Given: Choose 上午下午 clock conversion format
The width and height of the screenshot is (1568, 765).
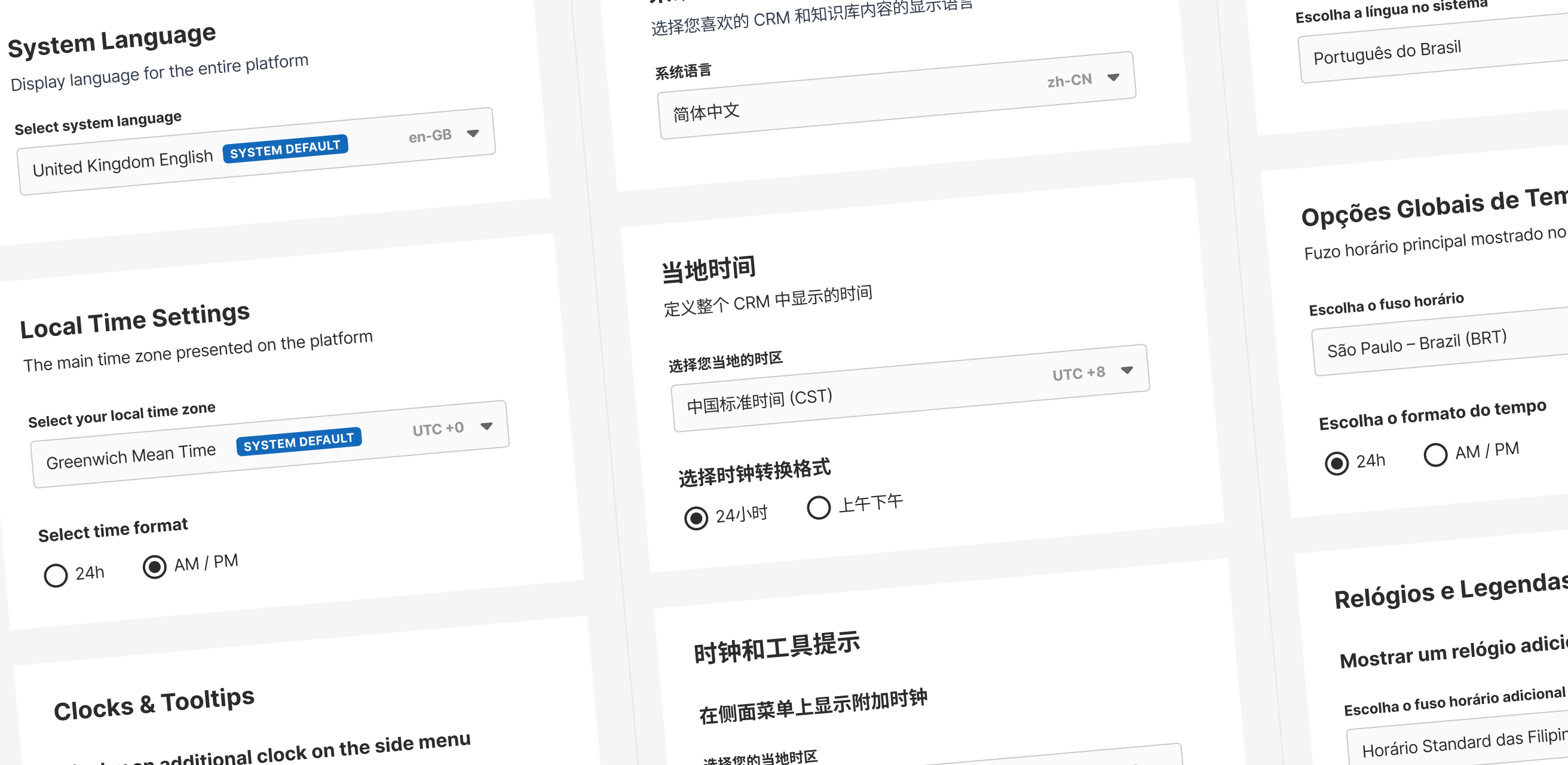Looking at the screenshot, I should click(x=818, y=508).
